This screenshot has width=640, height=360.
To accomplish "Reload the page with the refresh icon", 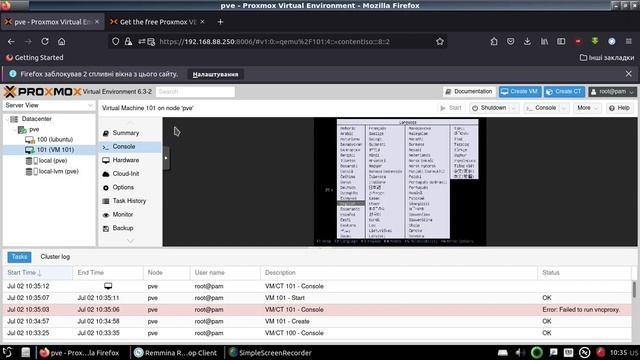I will point(45,41).
